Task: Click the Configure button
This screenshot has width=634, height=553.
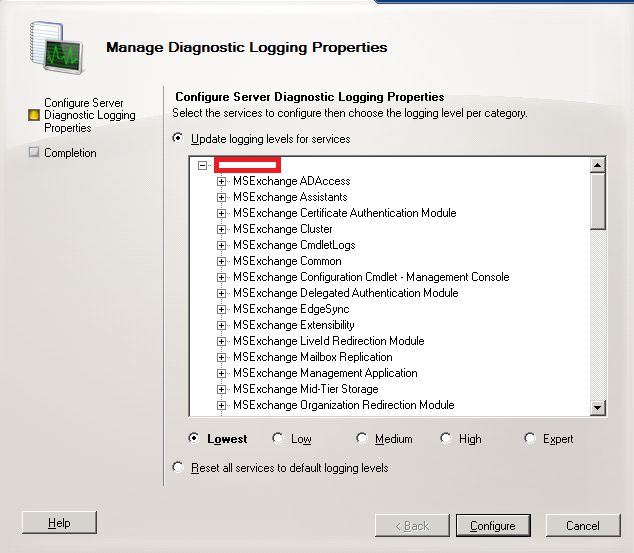Action: (x=493, y=526)
